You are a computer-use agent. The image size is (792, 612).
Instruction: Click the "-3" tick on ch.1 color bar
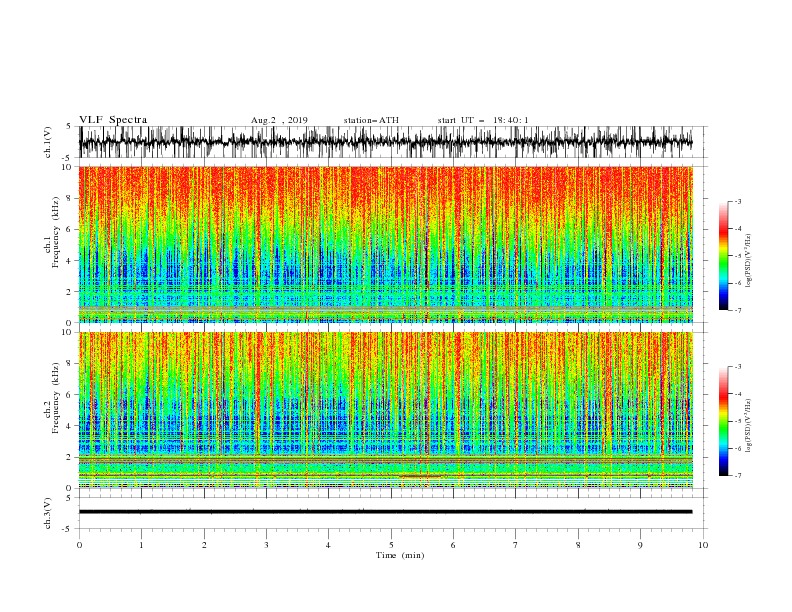point(737,201)
